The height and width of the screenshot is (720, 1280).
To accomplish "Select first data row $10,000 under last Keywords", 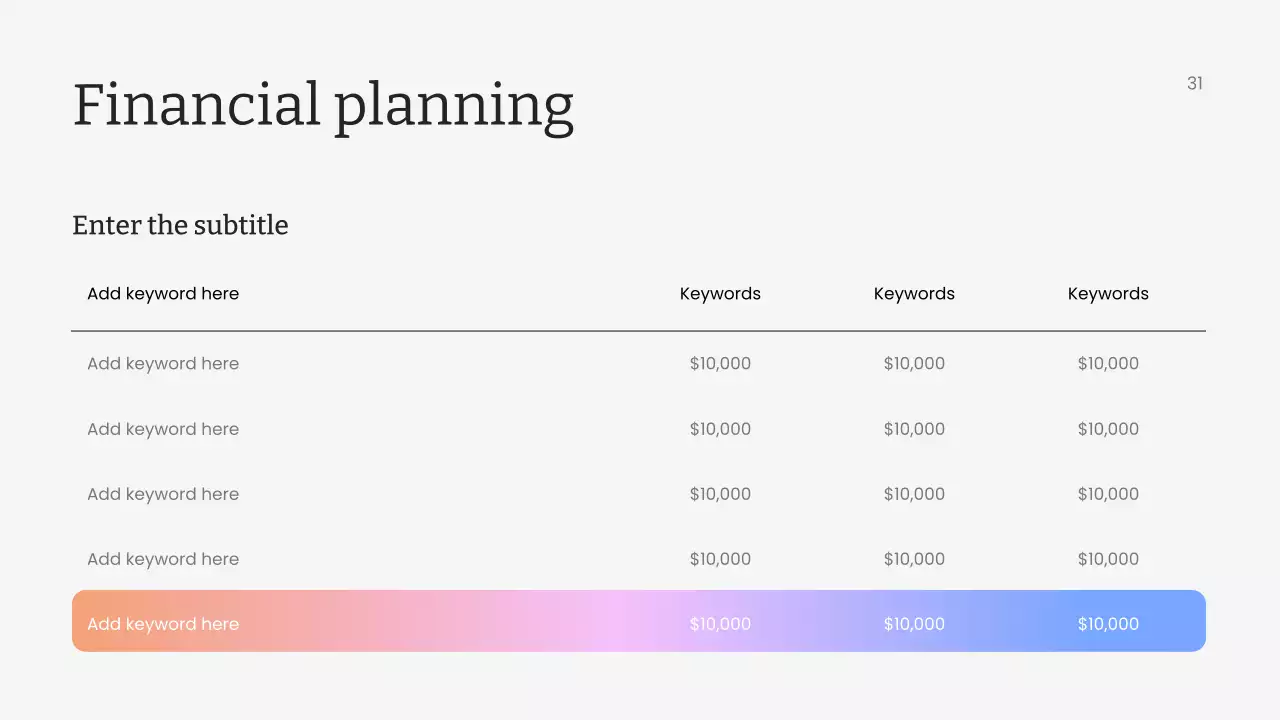I will point(1108,364).
